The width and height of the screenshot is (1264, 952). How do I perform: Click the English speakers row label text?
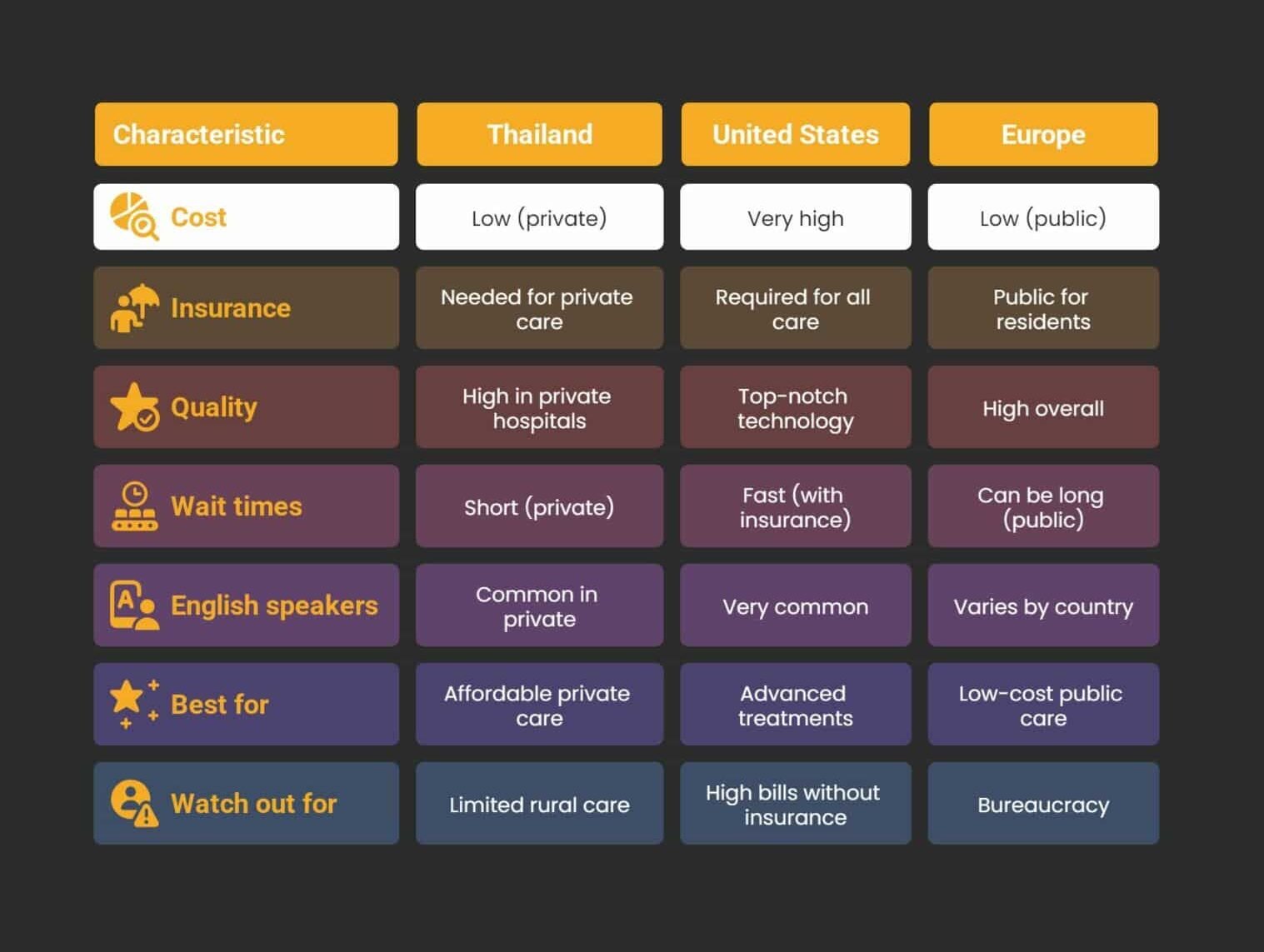coord(274,606)
